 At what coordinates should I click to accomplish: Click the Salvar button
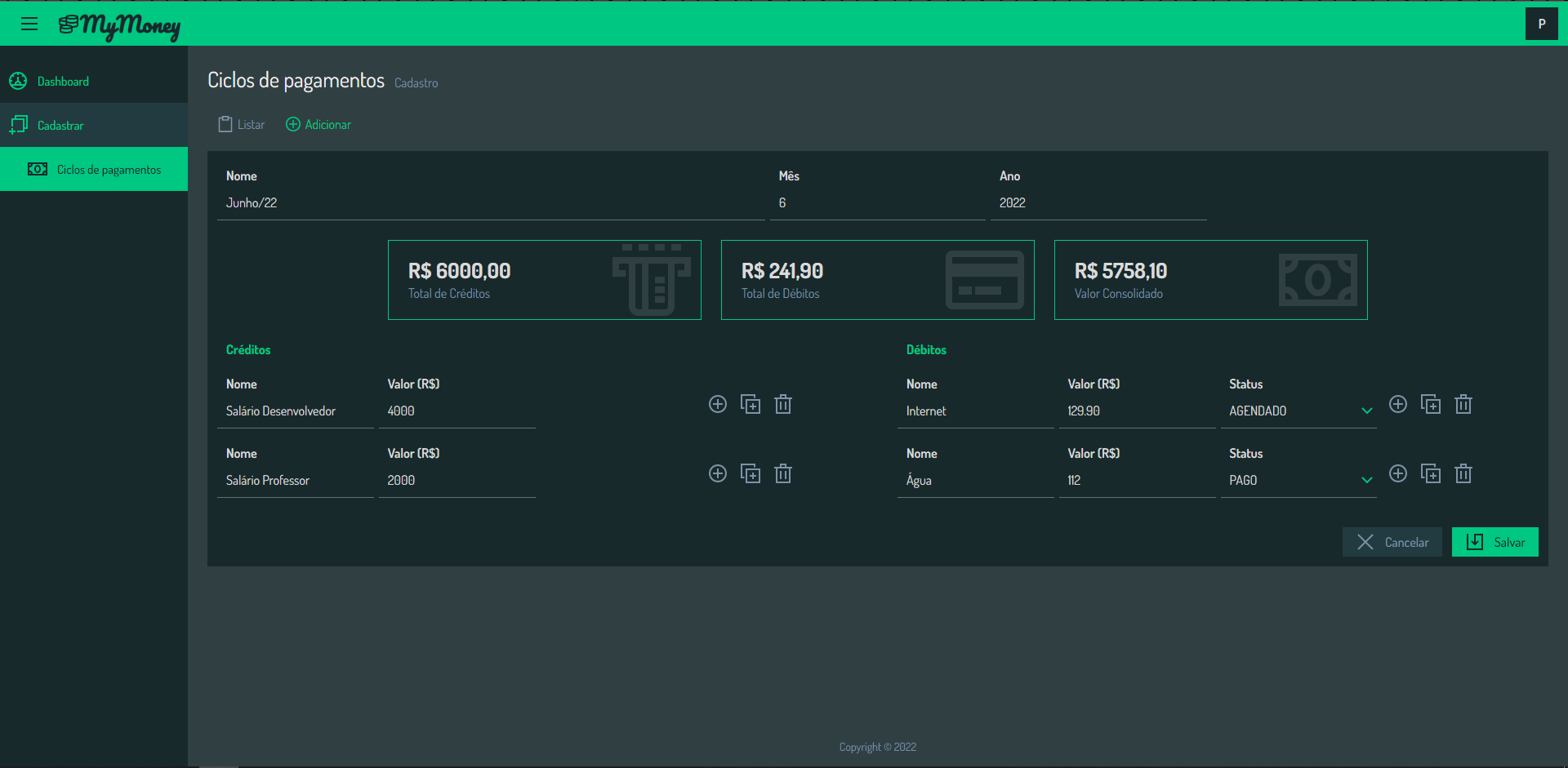pyautogui.click(x=1495, y=542)
